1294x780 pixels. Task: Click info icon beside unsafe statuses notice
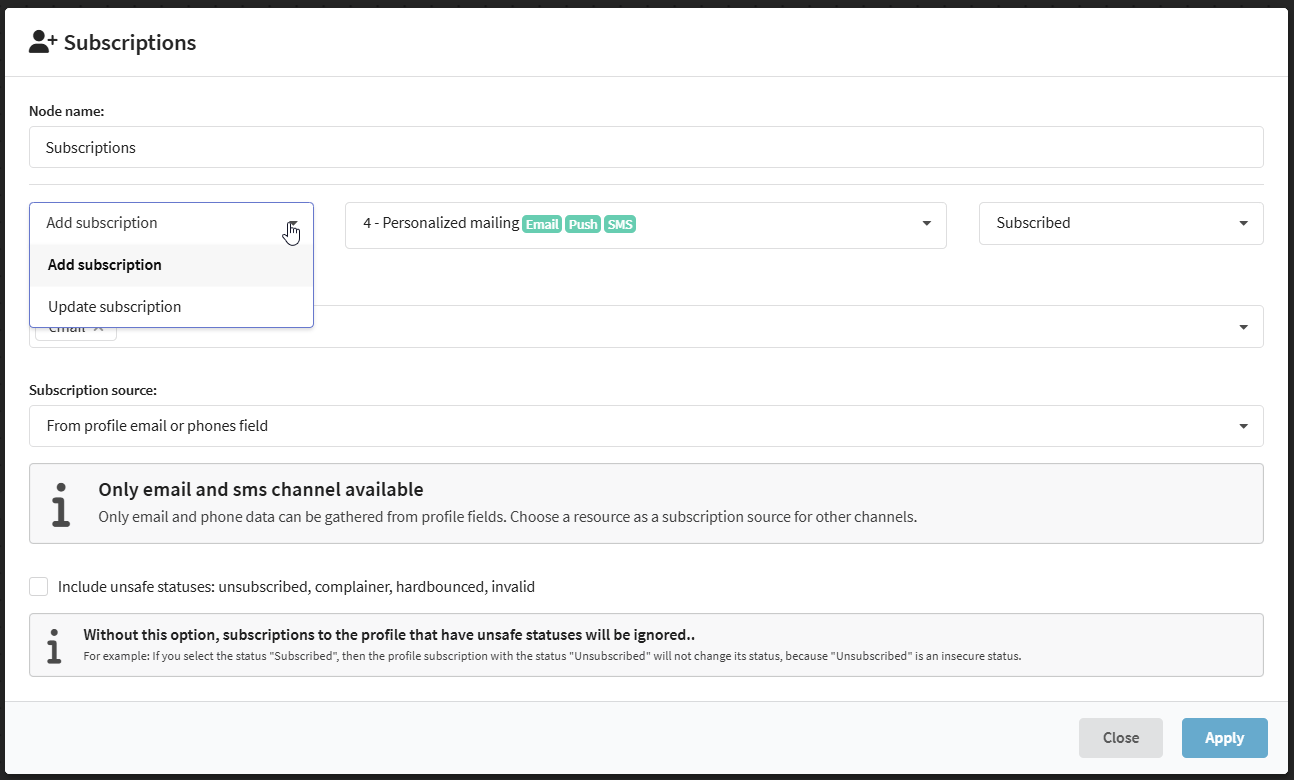click(x=54, y=645)
